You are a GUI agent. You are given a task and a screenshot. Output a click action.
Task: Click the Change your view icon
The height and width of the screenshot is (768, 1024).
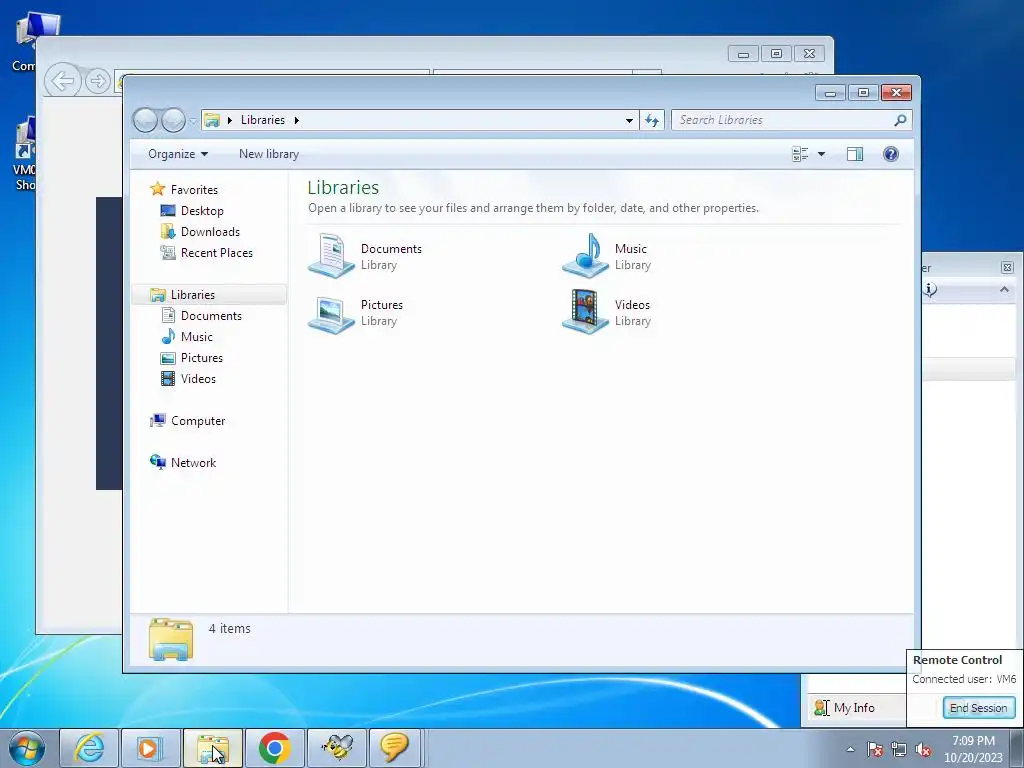800,154
